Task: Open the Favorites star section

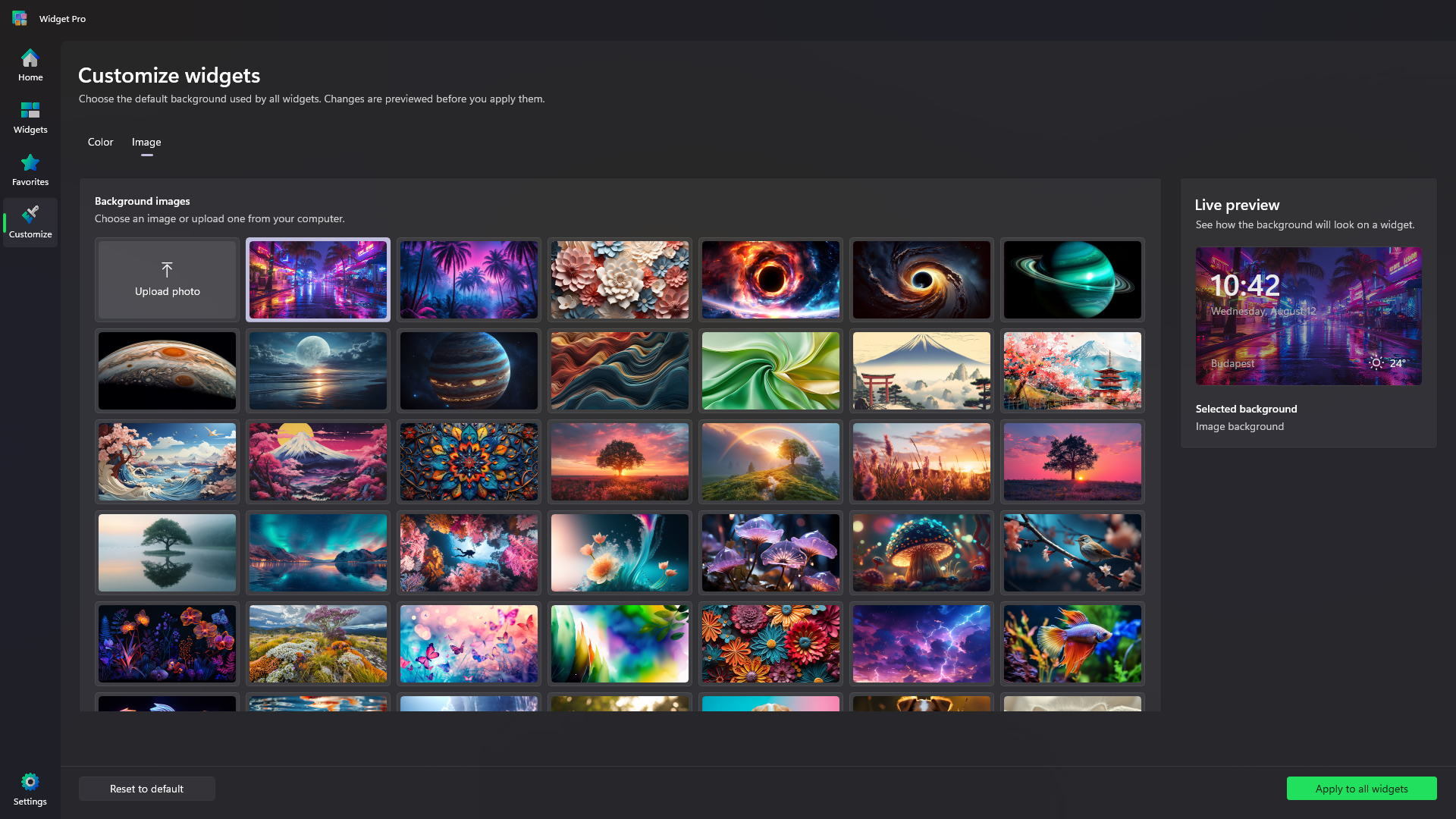Action: [30, 170]
